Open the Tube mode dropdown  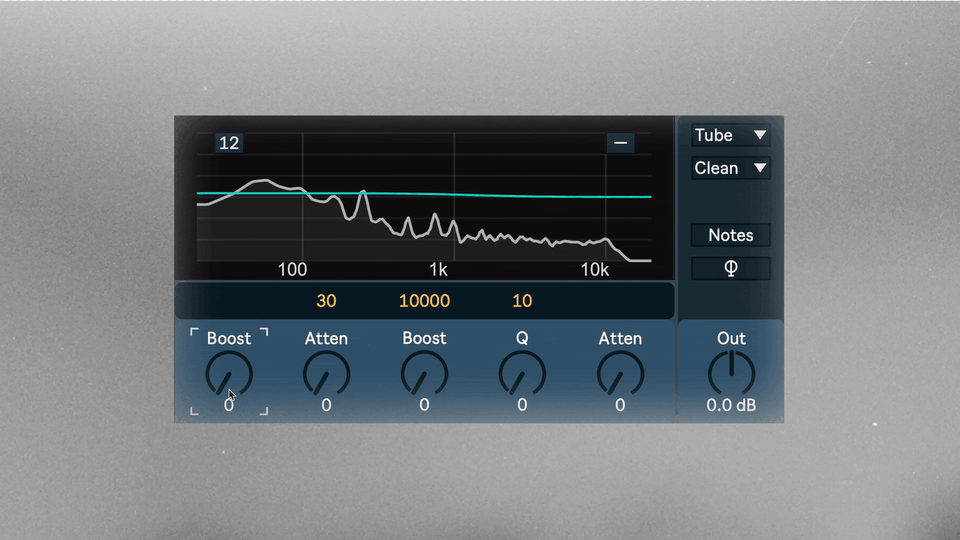pyautogui.click(x=730, y=135)
